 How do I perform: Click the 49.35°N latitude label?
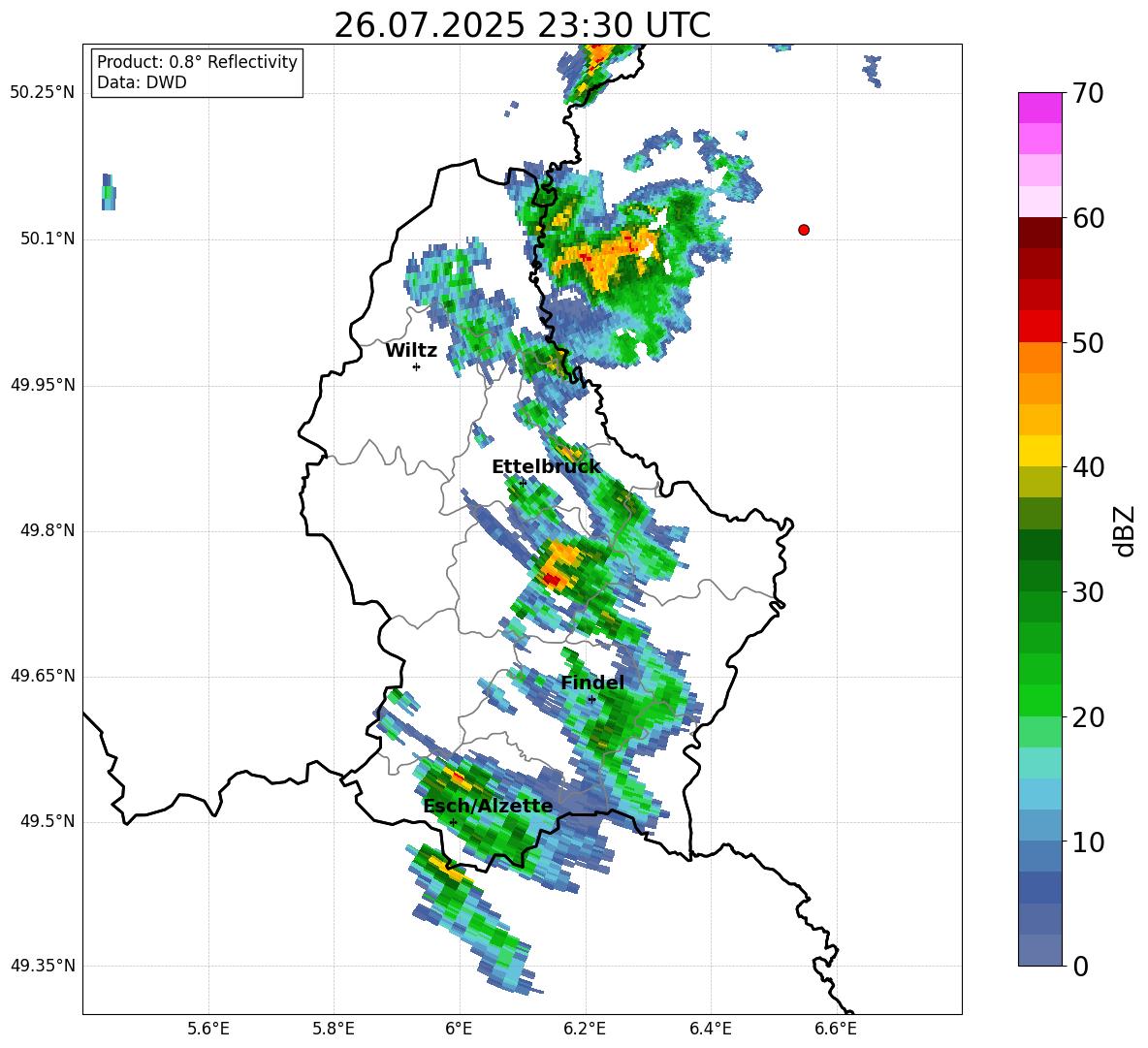coord(43,966)
